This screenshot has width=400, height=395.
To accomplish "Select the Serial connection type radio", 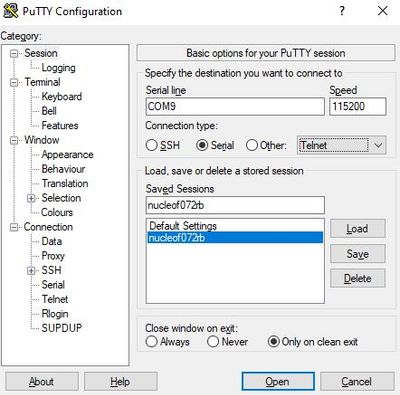I will [202, 145].
